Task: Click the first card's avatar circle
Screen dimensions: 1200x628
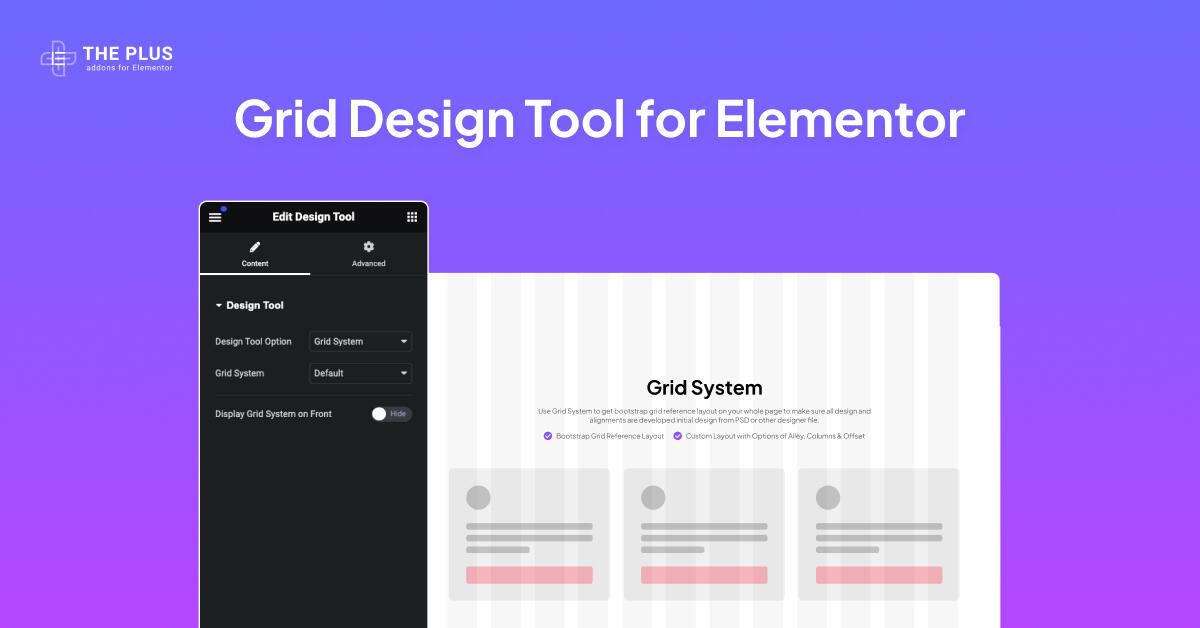Action: click(478, 497)
